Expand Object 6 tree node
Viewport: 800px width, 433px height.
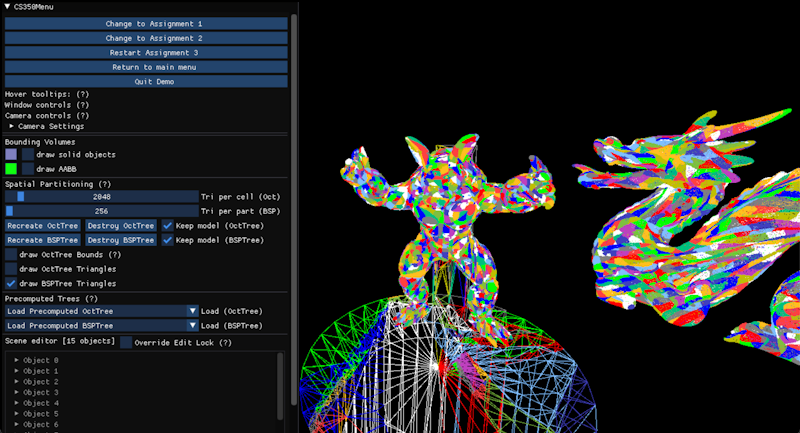pyautogui.click(x=16, y=424)
